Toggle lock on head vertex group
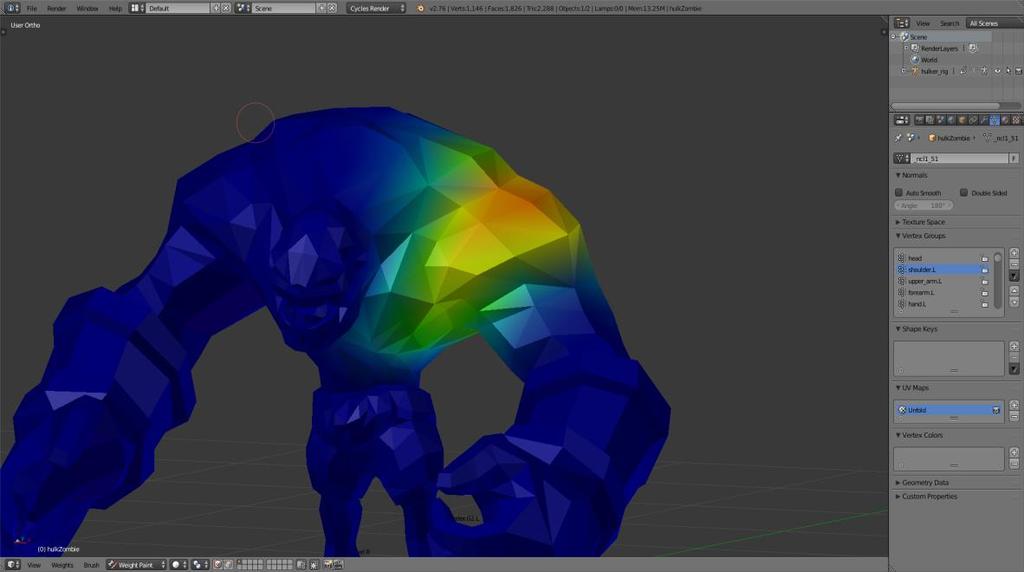 [985, 259]
